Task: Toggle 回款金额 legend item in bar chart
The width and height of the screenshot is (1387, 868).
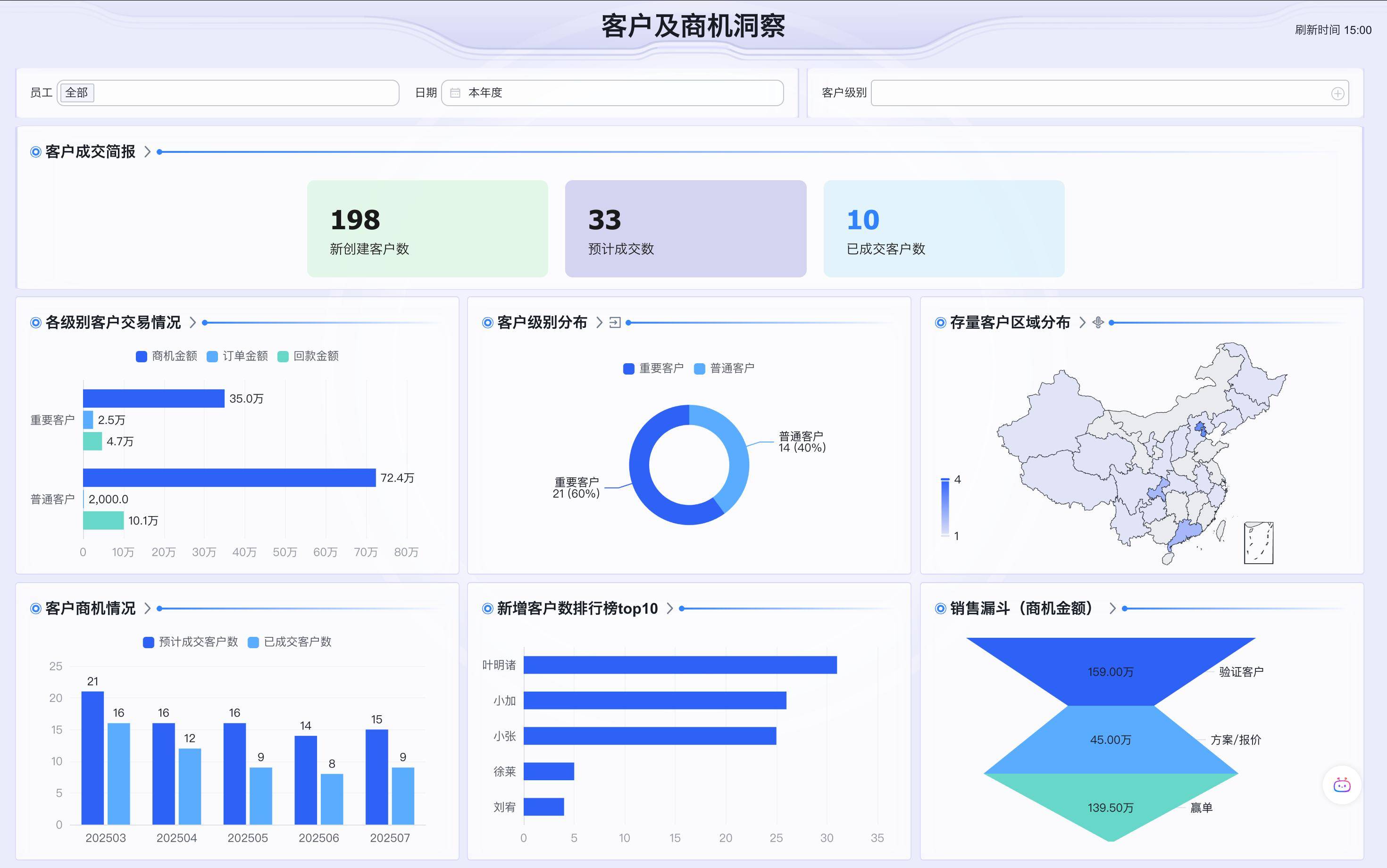Action: pyautogui.click(x=308, y=357)
